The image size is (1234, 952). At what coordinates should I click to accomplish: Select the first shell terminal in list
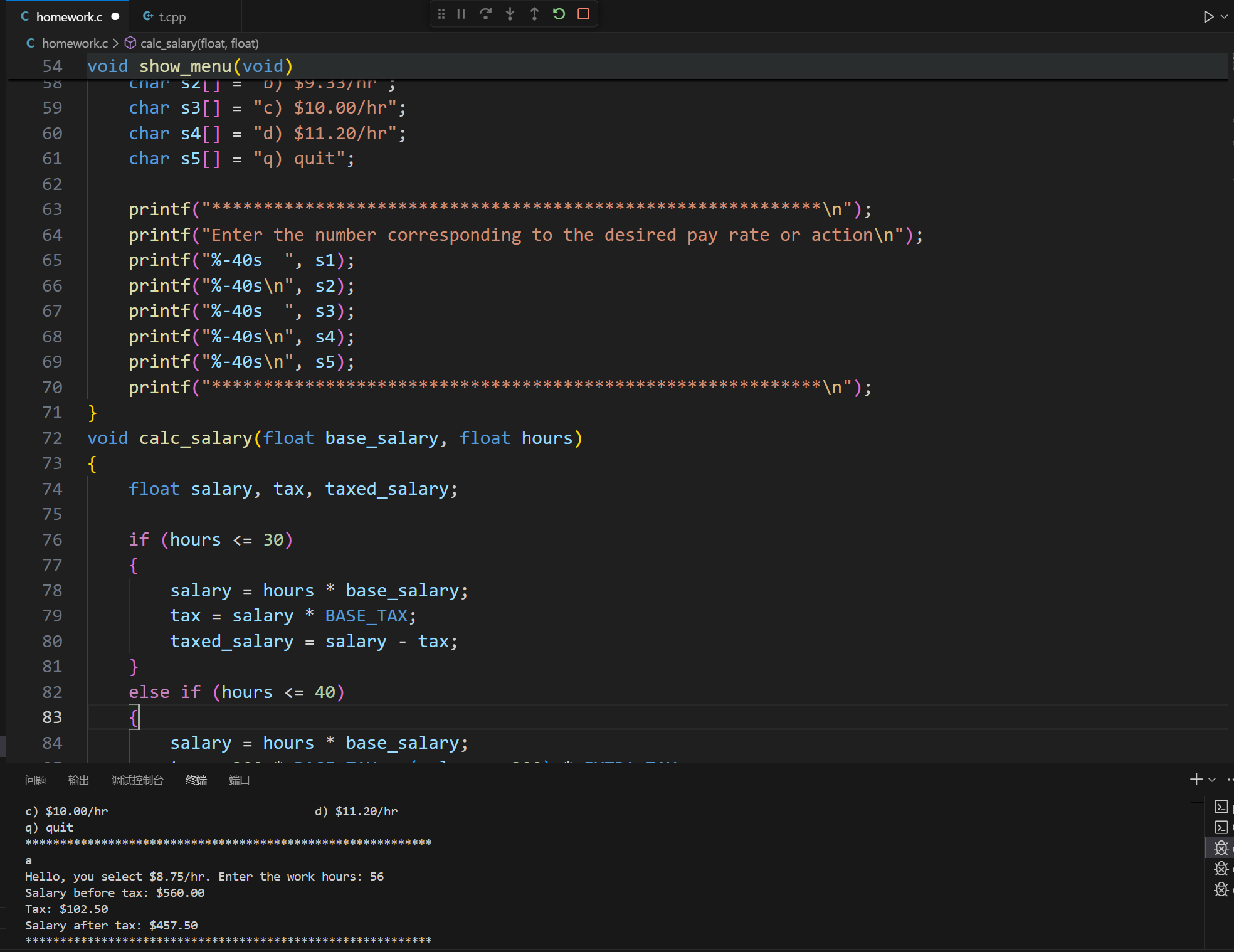pyautogui.click(x=1221, y=807)
